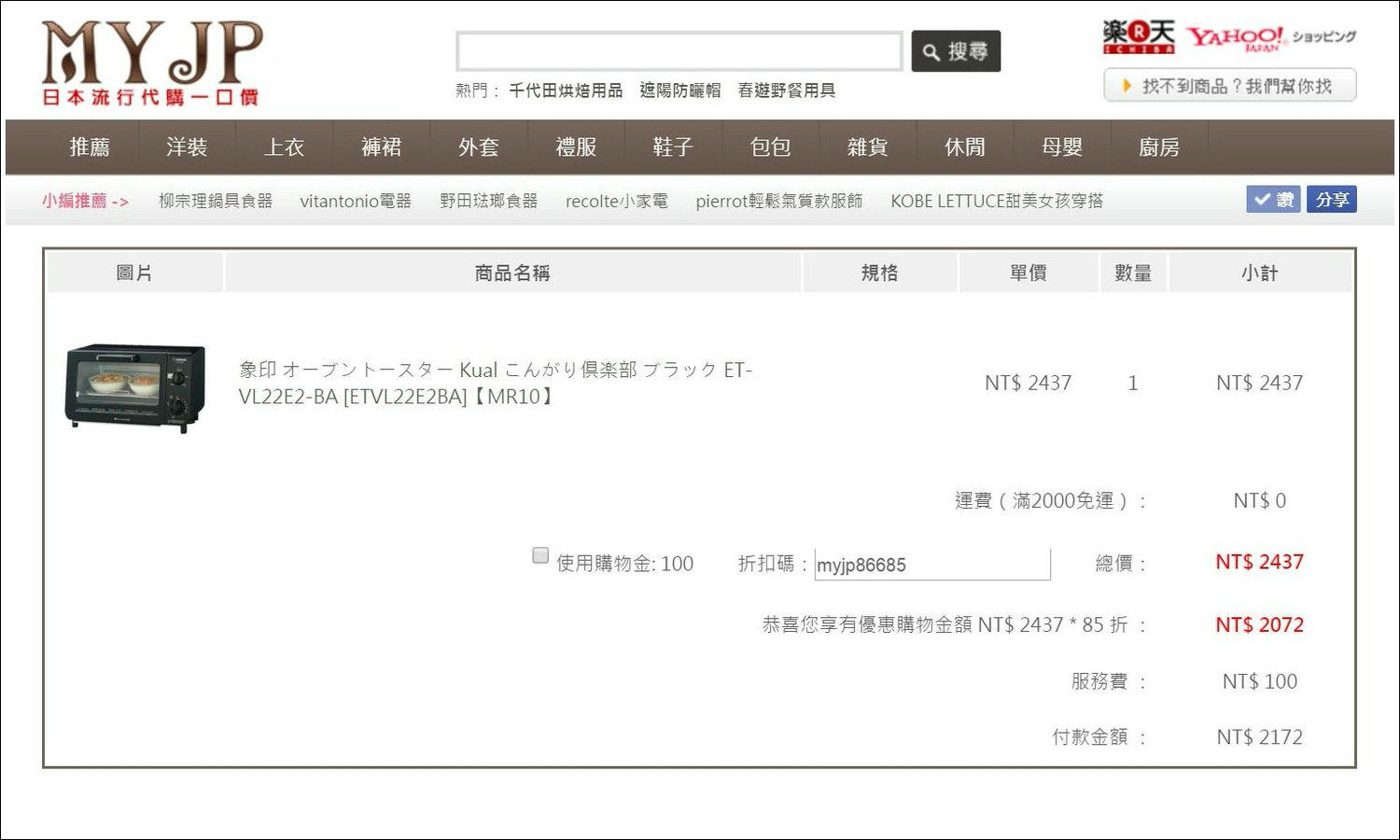Click the red total price NT$ 2437
Screen dimensions: 1400x840
point(1259,562)
